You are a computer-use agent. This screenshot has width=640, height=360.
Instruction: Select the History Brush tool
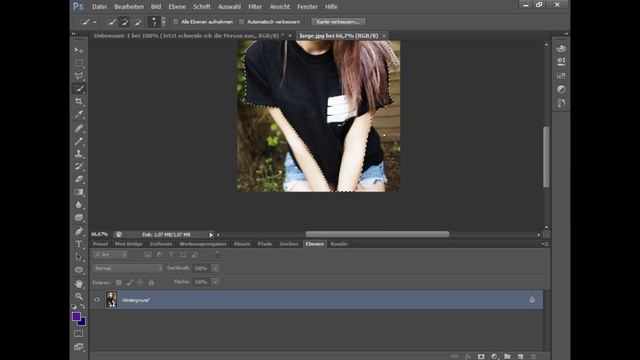click(79, 167)
